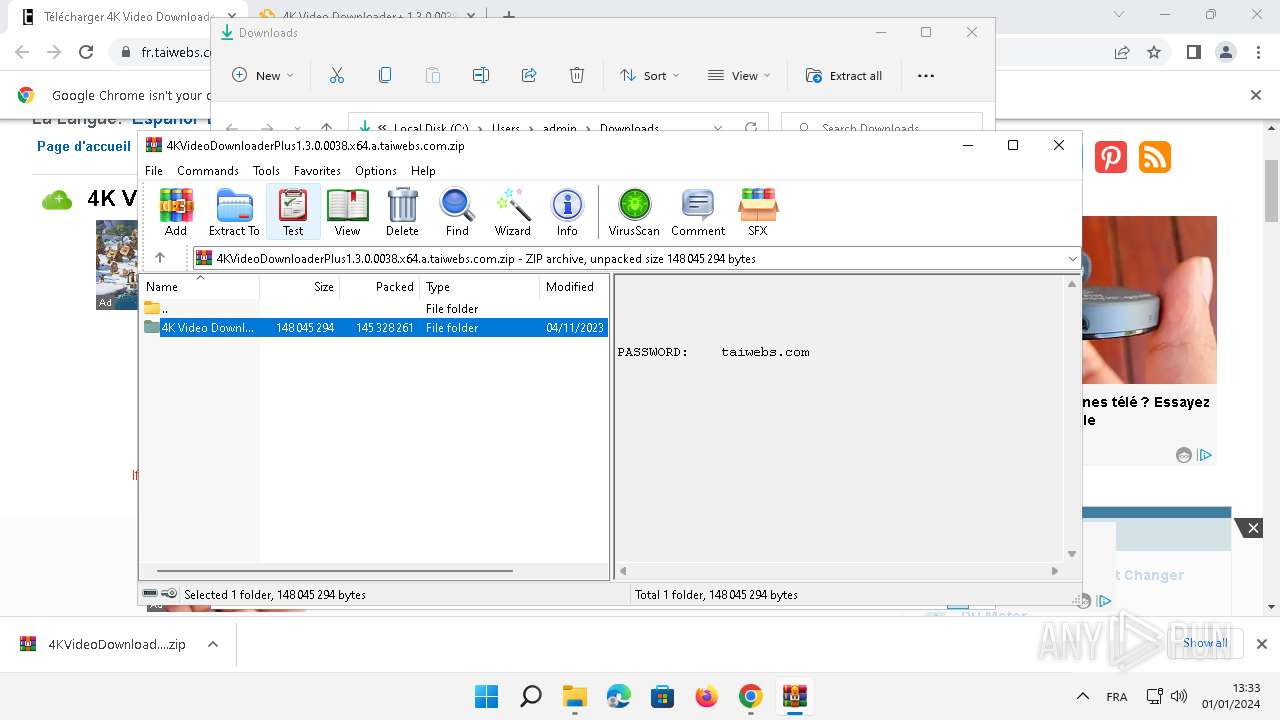Share this page from Chrome address bar
Viewport: 1280px width, 720px height.
click(1122, 52)
